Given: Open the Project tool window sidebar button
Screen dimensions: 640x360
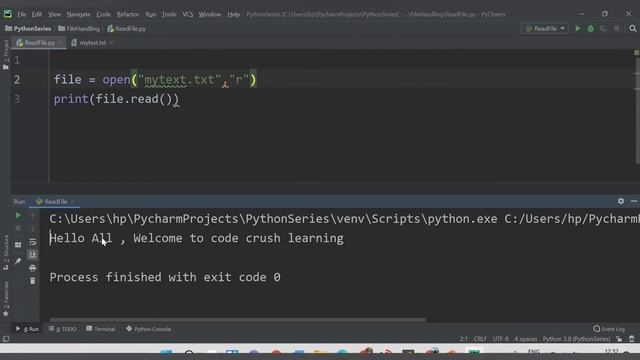Looking at the screenshot, I should point(5,54).
